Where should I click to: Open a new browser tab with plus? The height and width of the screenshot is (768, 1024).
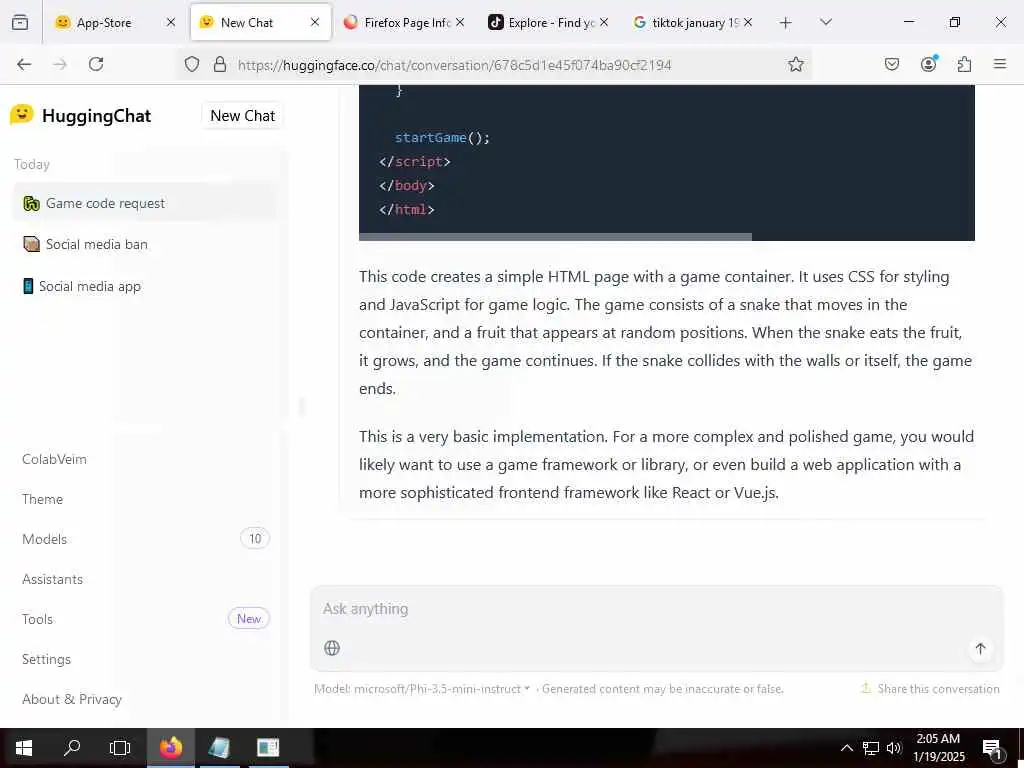pos(786,23)
